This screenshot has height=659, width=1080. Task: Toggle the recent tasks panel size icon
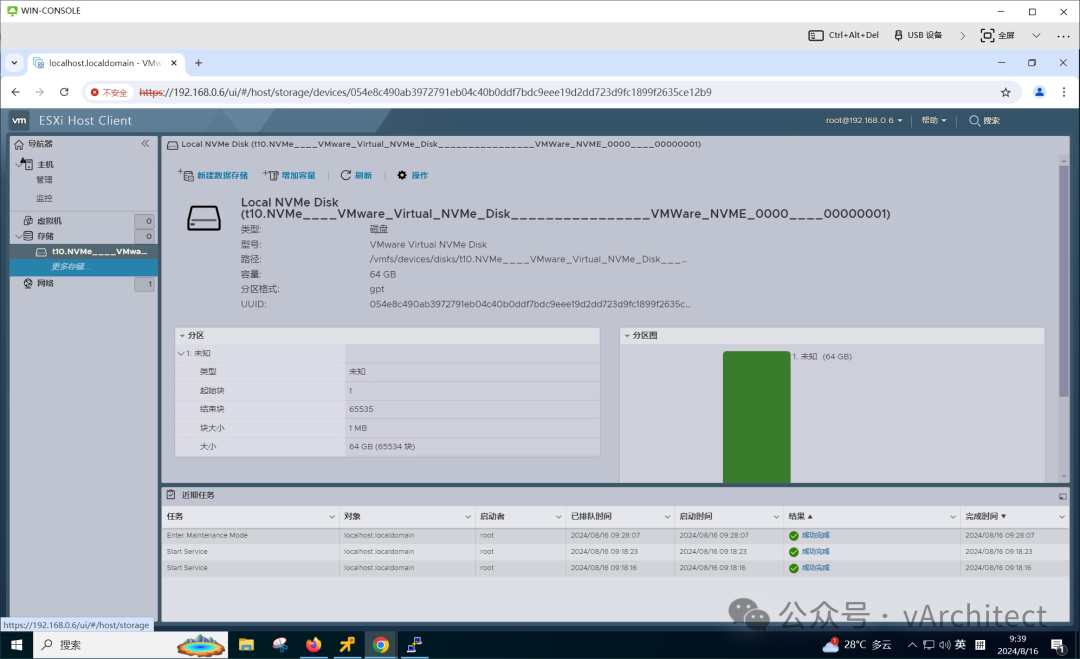click(x=1063, y=496)
